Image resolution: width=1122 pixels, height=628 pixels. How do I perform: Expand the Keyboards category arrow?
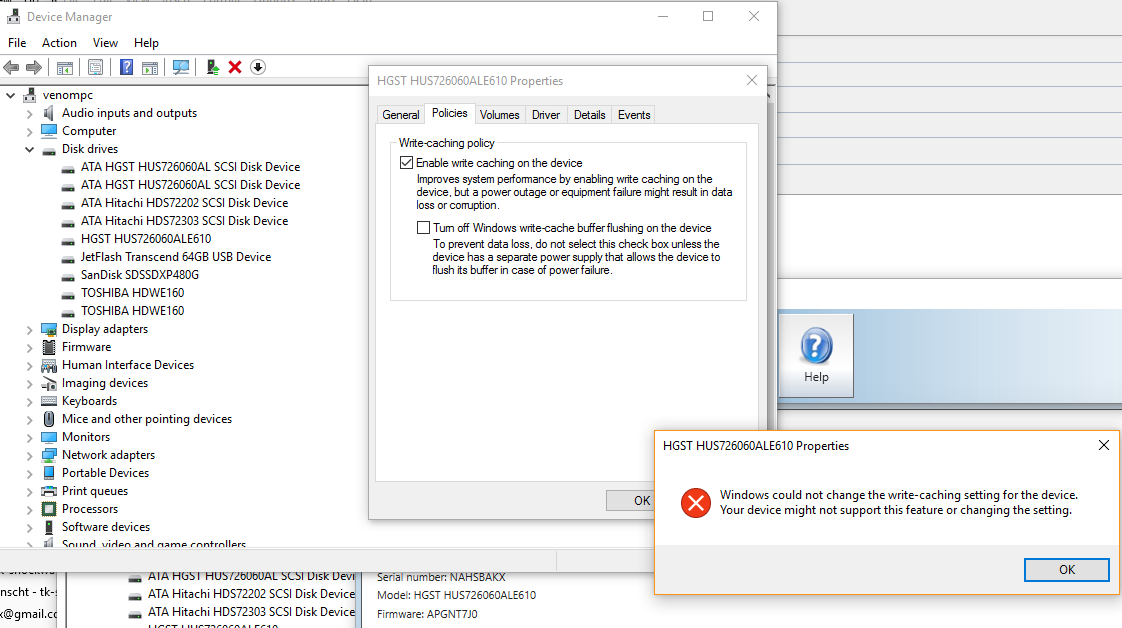pos(29,402)
